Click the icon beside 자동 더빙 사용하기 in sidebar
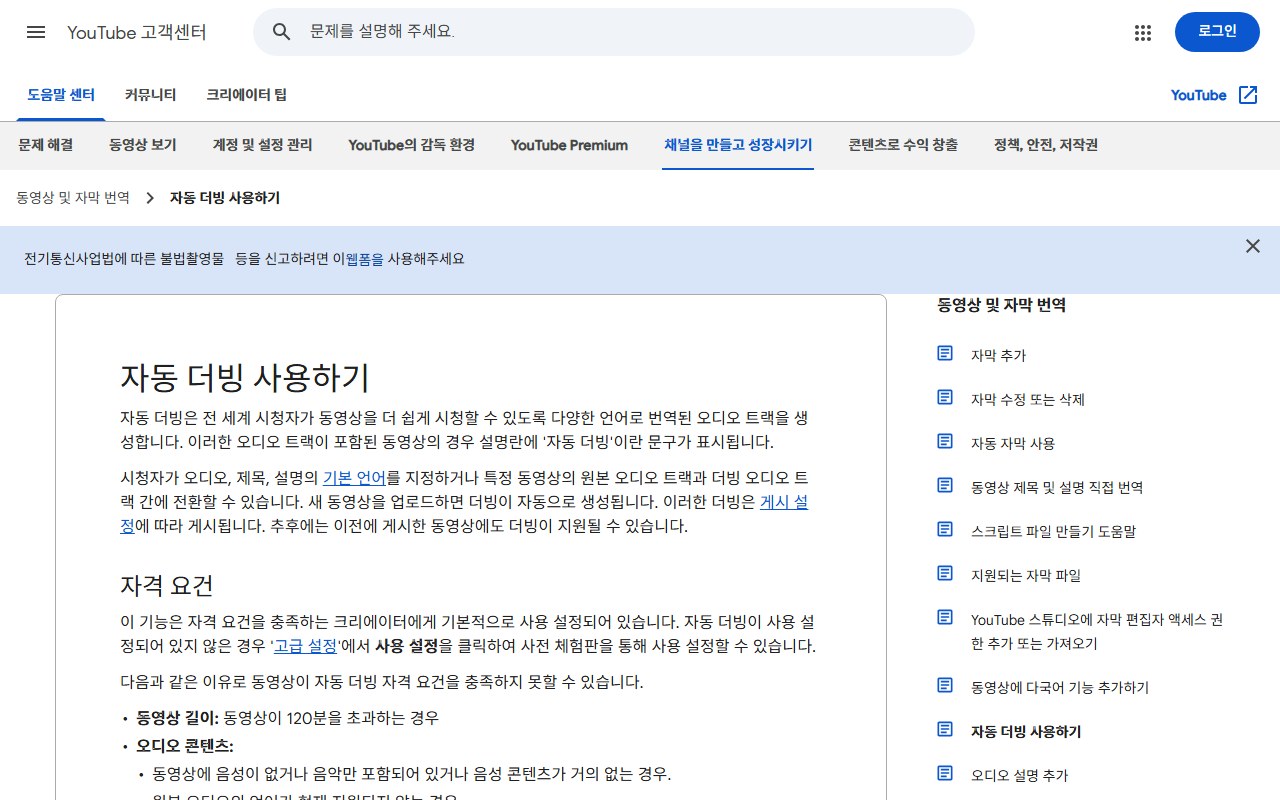1280x800 pixels. click(945, 730)
